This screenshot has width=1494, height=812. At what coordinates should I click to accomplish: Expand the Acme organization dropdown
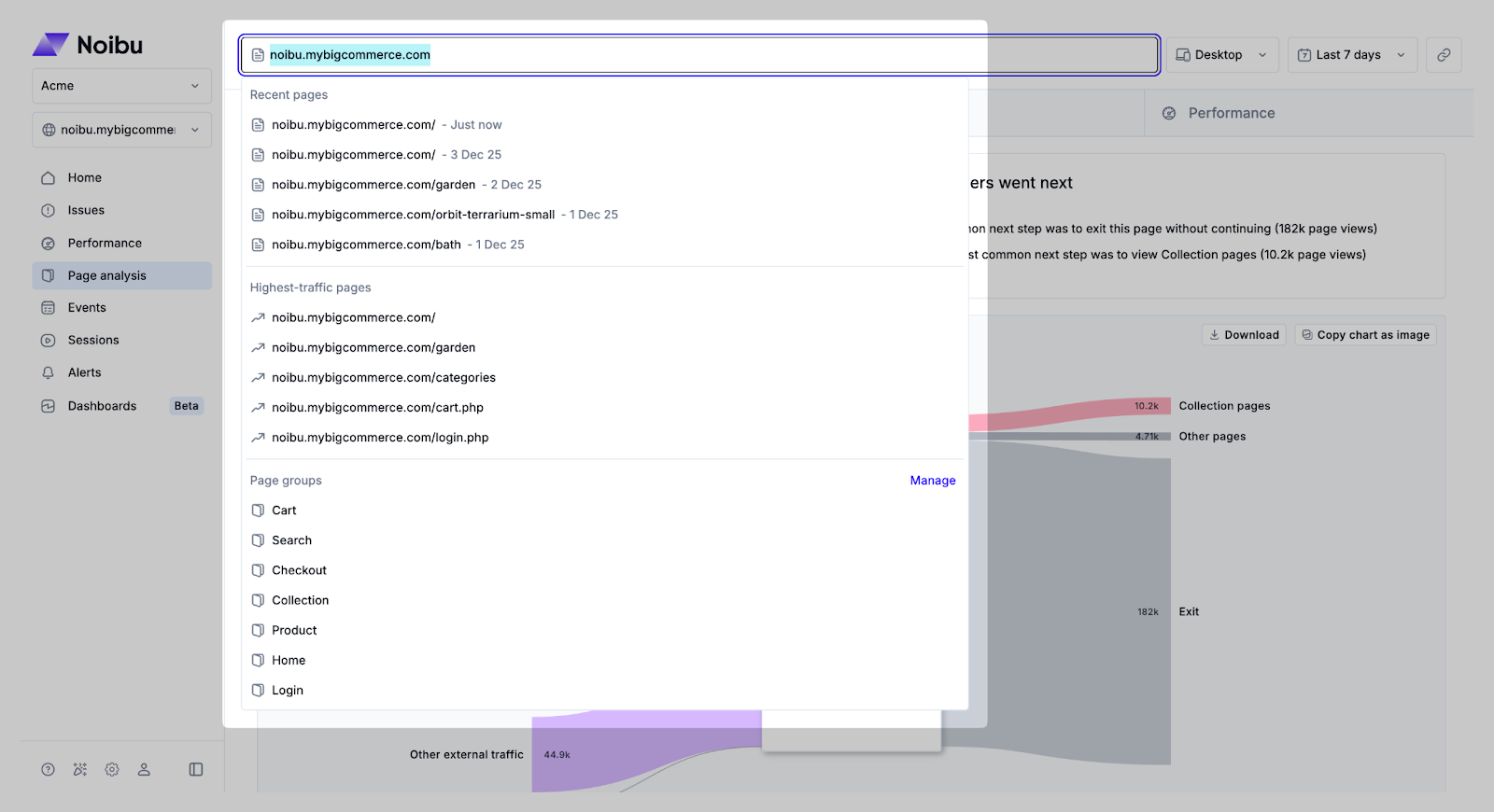(x=121, y=86)
